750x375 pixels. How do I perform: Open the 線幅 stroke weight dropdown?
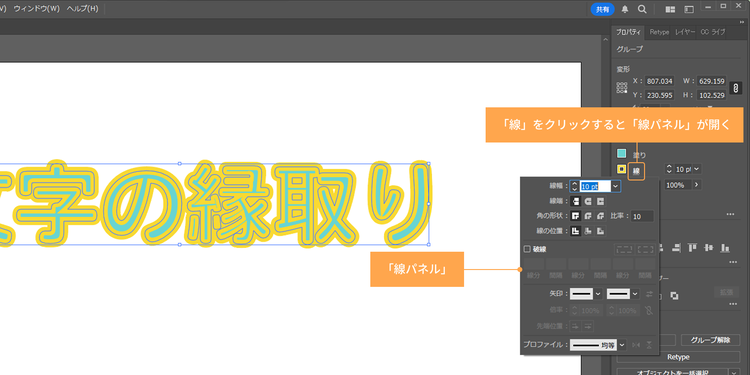tap(616, 186)
